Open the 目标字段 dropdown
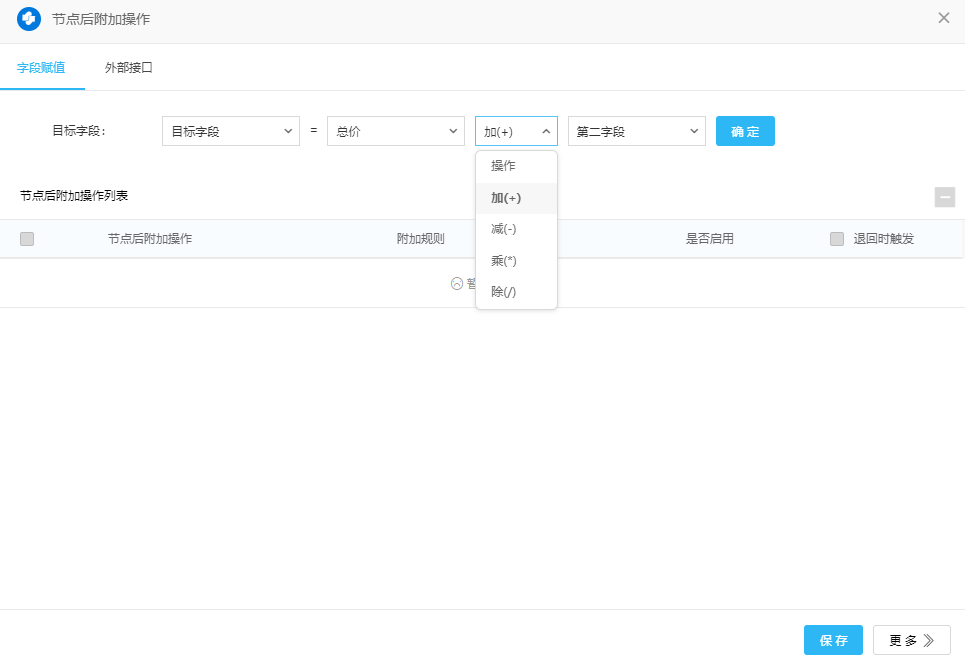 (x=230, y=131)
